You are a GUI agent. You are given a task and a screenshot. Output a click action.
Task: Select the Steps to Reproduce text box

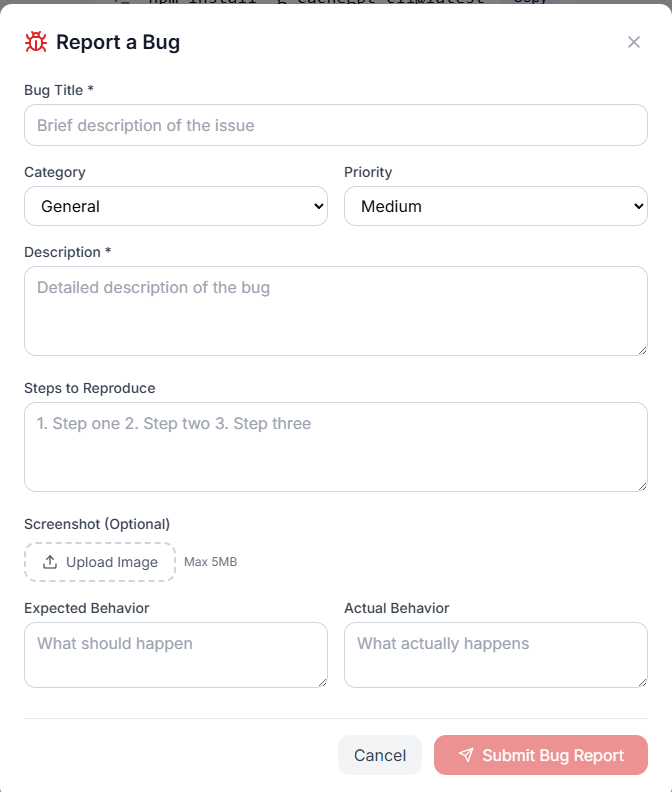[336, 446]
